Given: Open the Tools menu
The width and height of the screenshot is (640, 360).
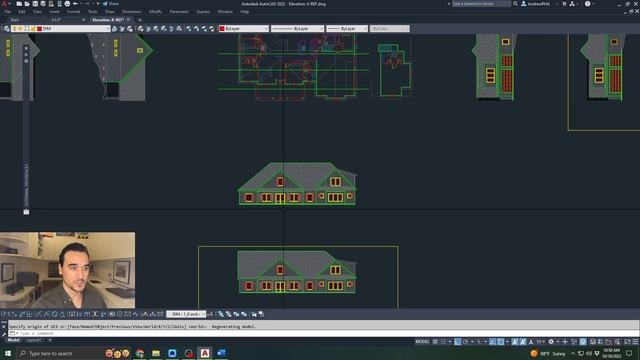Looking at the screenshot, I should [93, 12].
